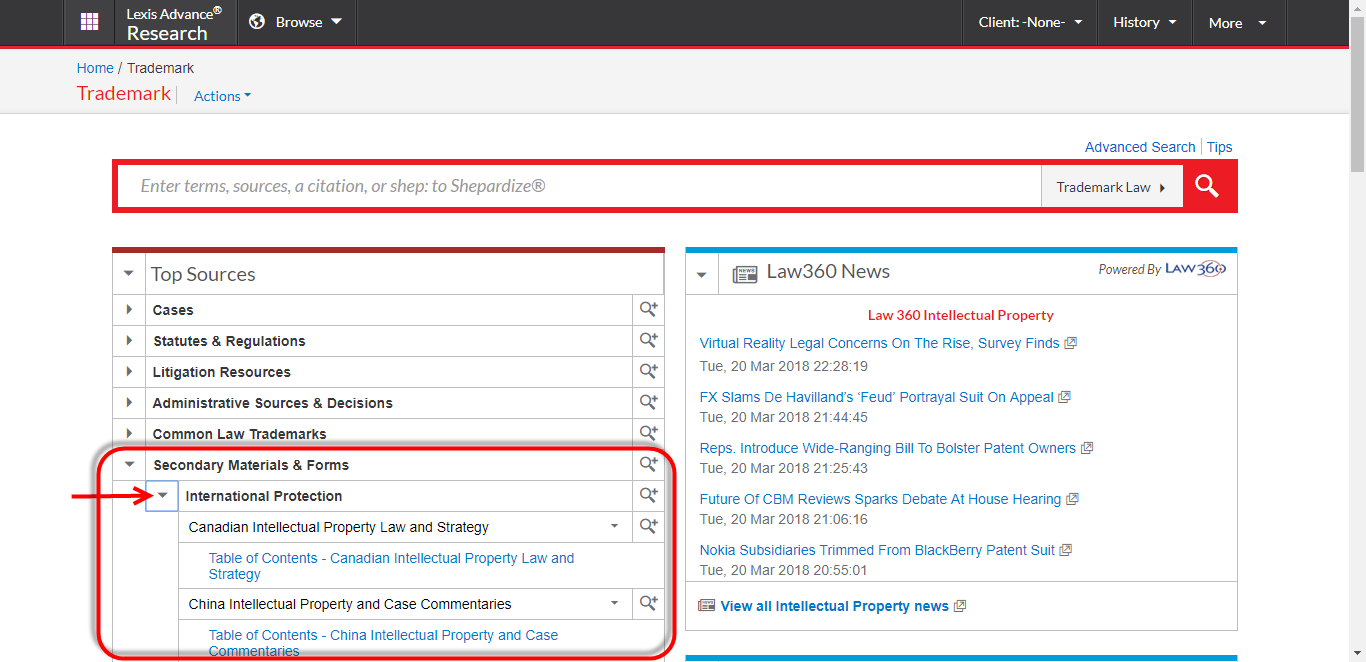Click external link icon beside Nokia Subsidiaries headline
This screenshot has width=1366, height=662.
pos(1065,550)
